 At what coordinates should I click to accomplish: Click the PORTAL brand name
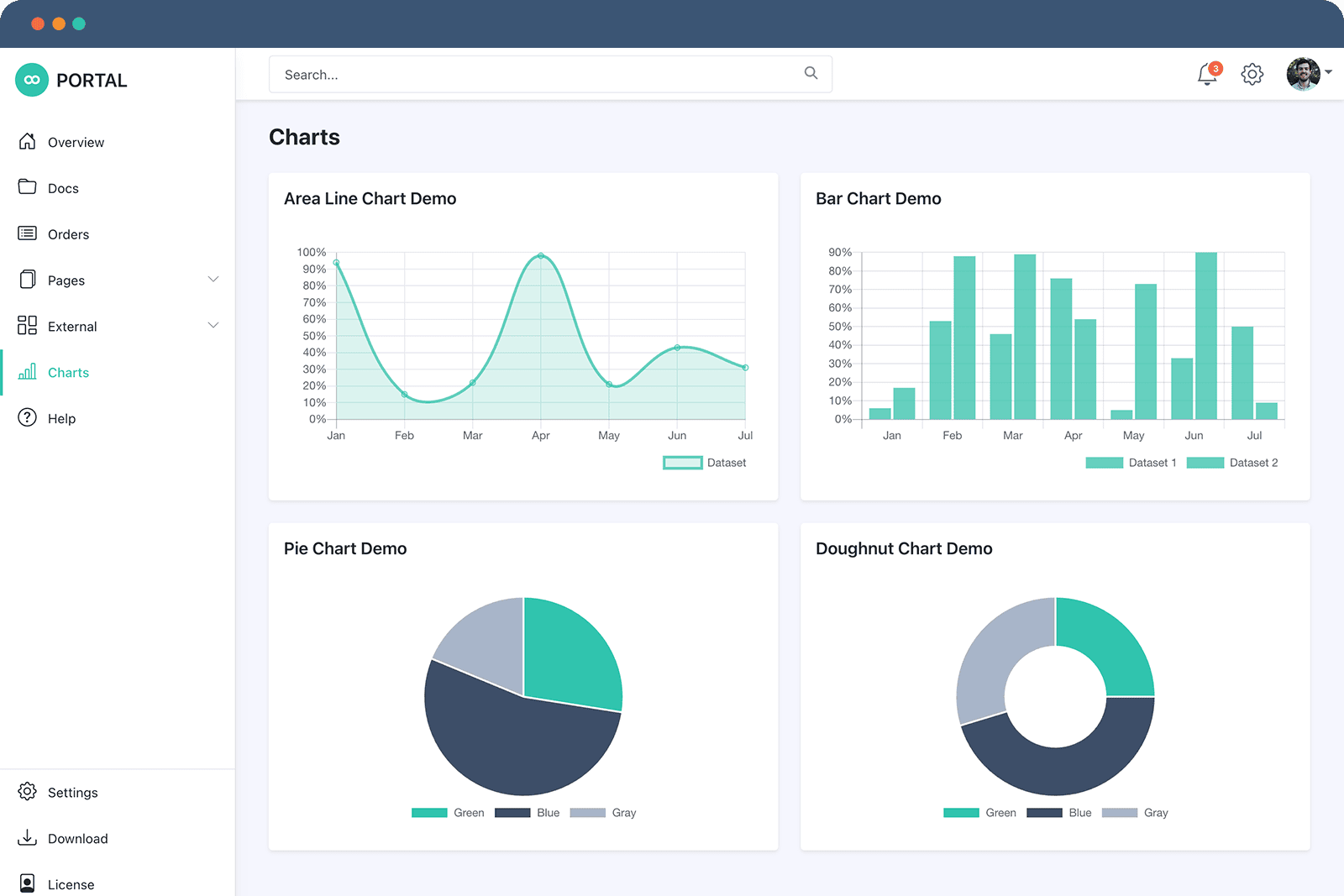[x=92, y=81]
